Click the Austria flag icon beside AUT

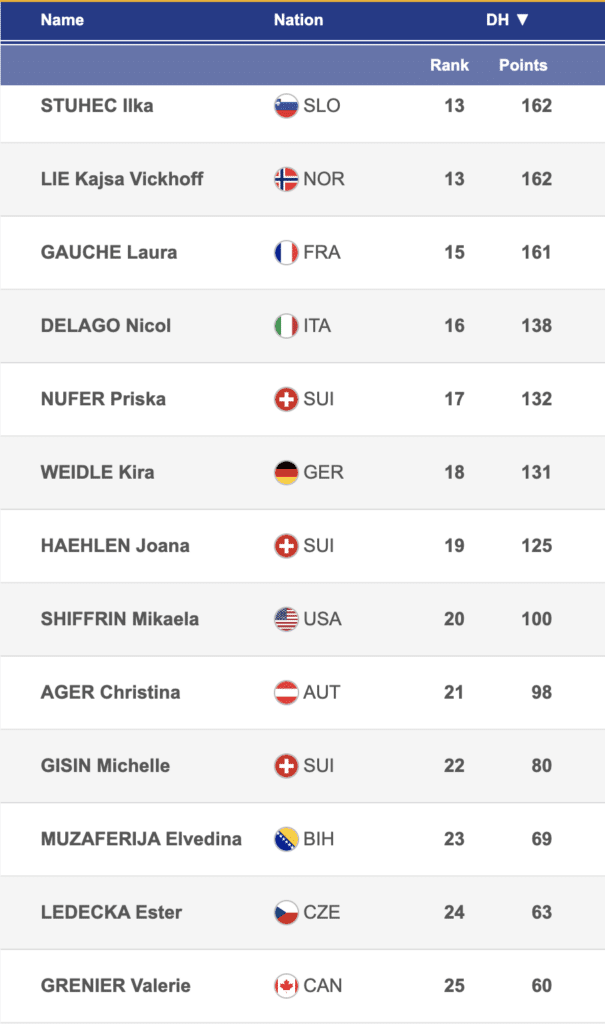pyautogui.click(x=286, y=692)
